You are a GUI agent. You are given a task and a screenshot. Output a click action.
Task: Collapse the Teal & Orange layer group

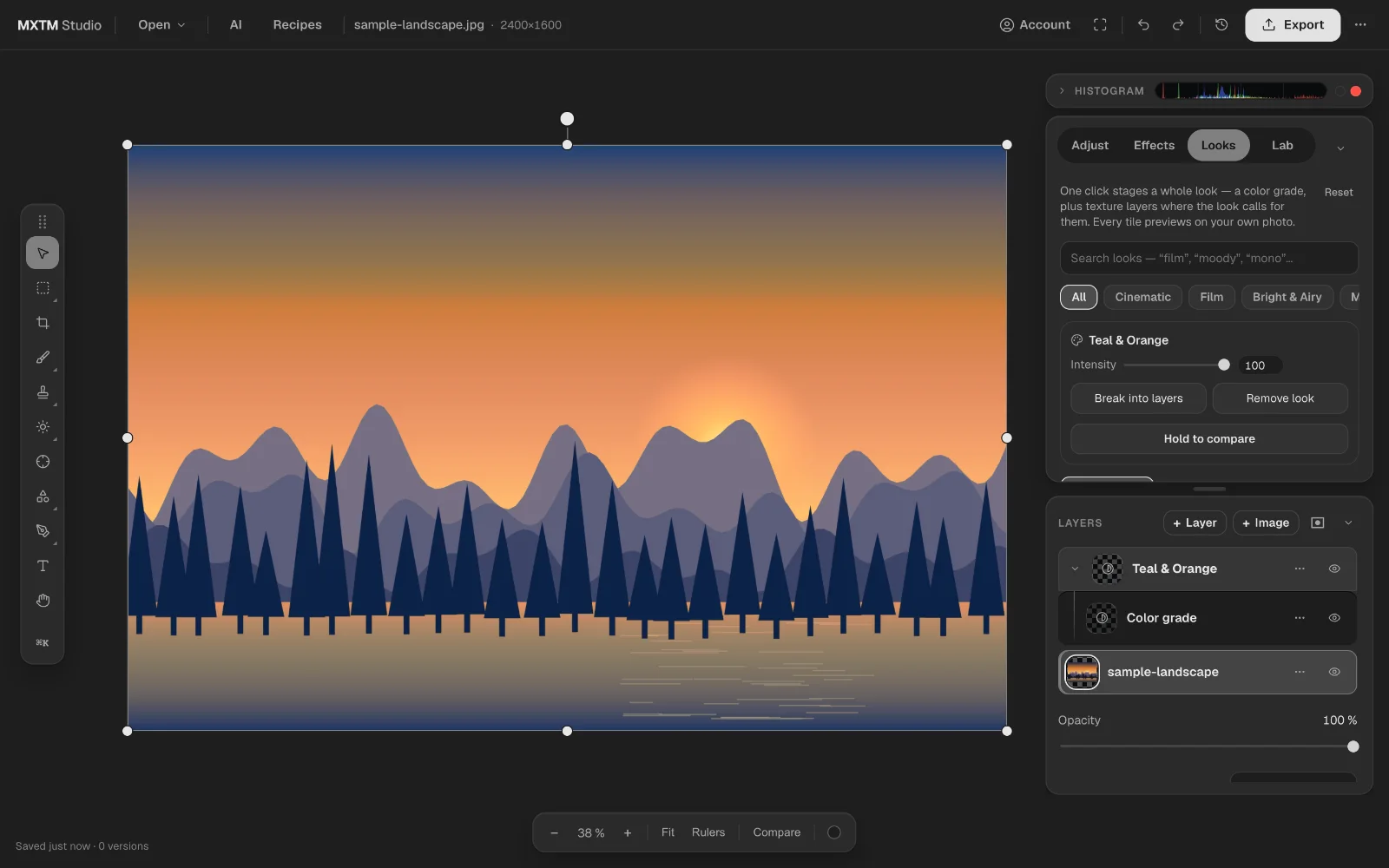(x=1075, y=569)
